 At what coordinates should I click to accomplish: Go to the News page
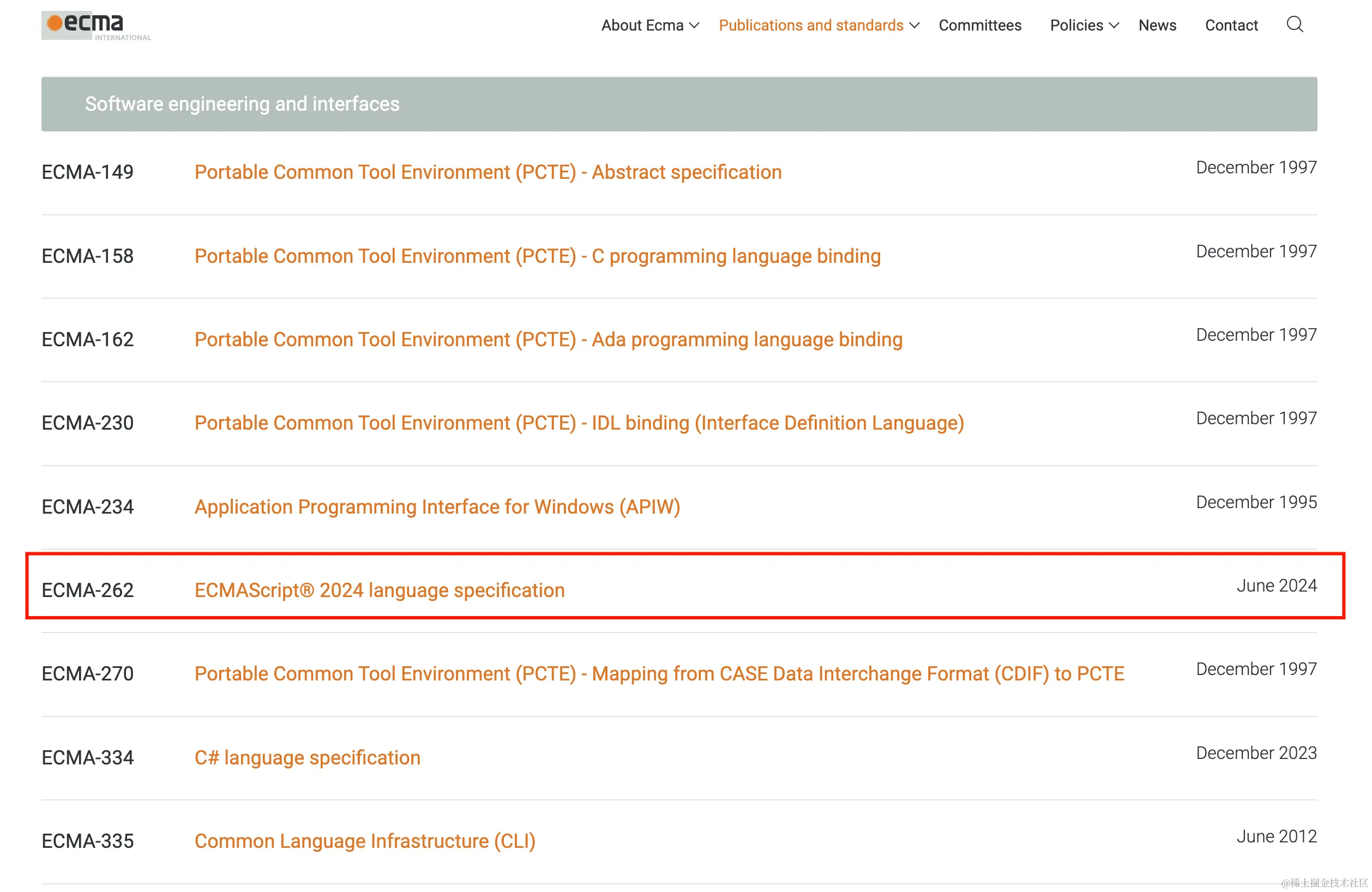pos(1157,26)
